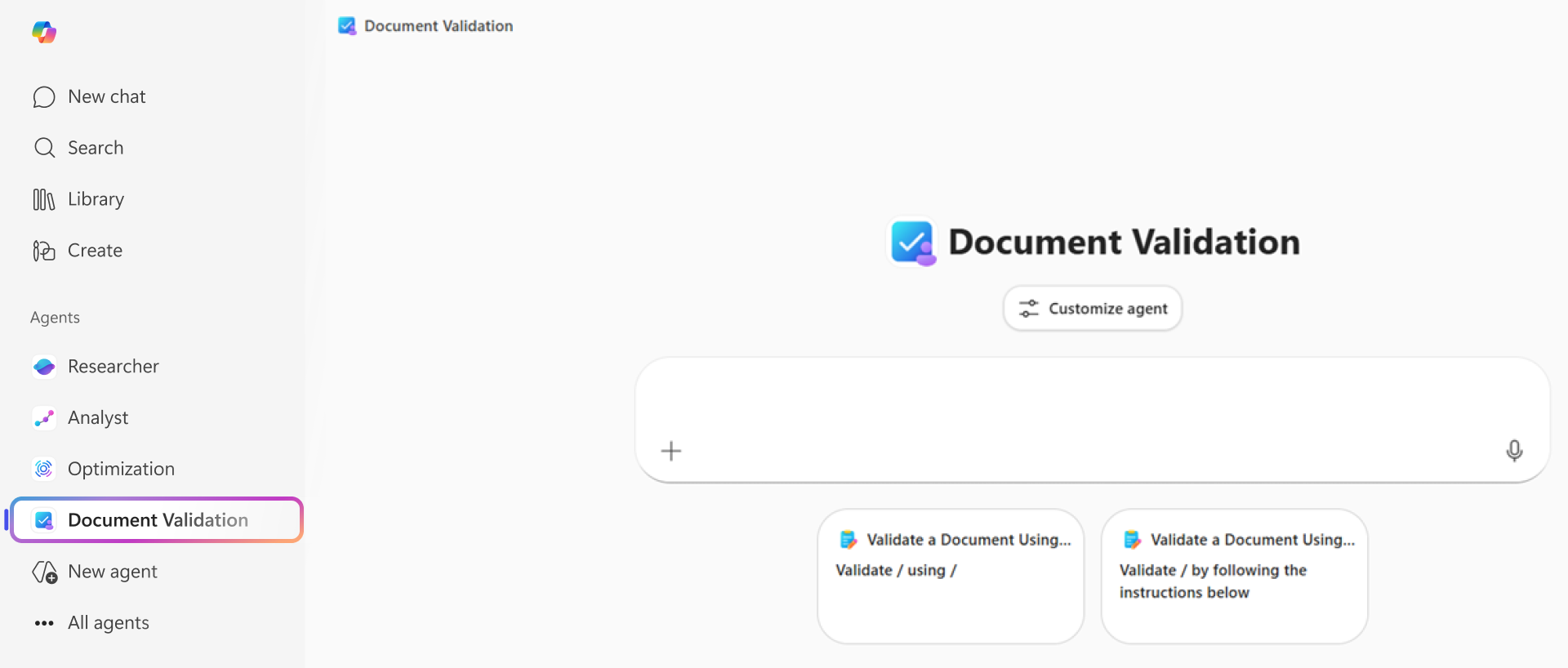Image resolution: width=1568 pixels, height=668 pixels.
Task: Click icon on 'by following the instructions' card
Action: tap(1133, 540)
